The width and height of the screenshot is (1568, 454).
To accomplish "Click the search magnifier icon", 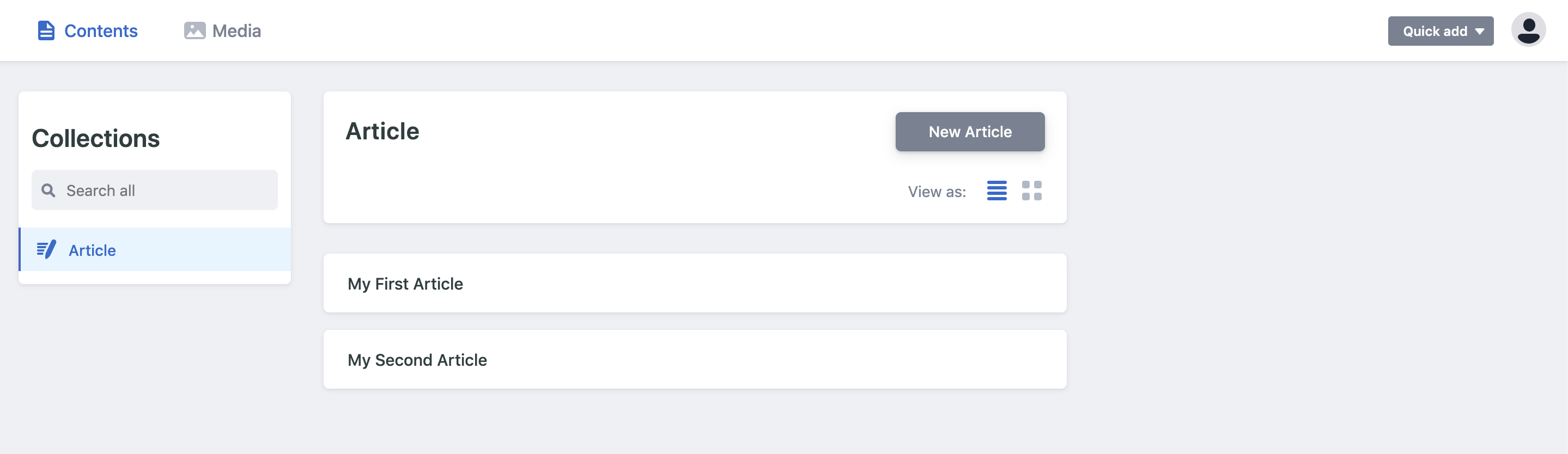I will click(x=48, y=189).
